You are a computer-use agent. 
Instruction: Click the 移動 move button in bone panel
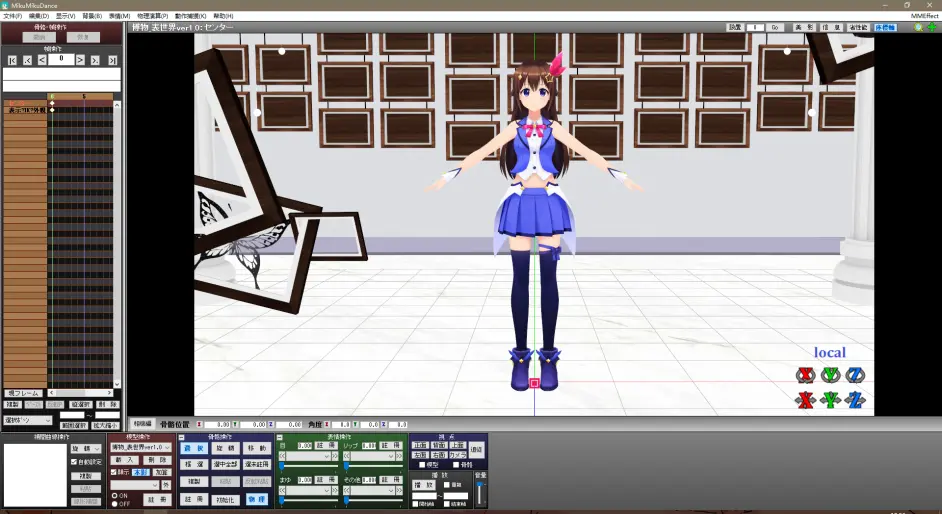click(257, 449)
